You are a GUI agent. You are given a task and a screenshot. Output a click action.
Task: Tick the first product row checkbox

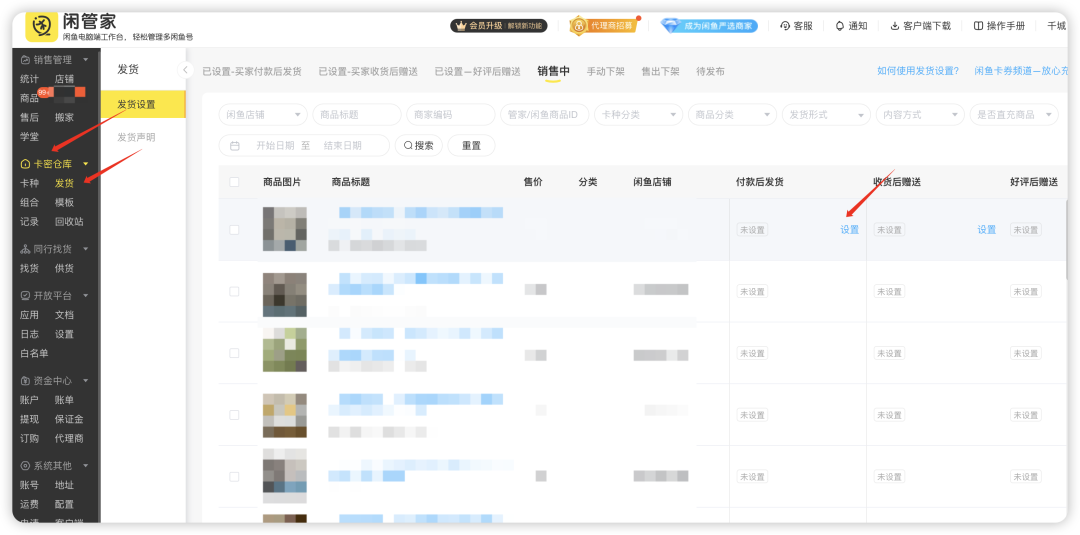(234, 229)
